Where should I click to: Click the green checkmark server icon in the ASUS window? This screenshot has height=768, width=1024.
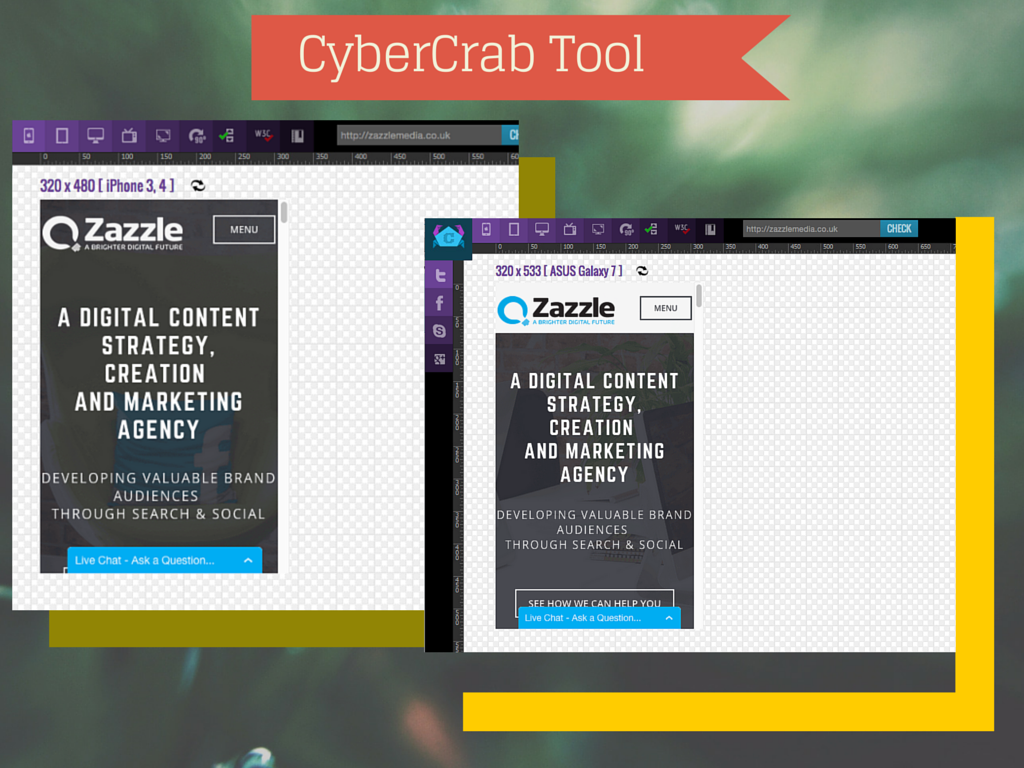point(651,229)
